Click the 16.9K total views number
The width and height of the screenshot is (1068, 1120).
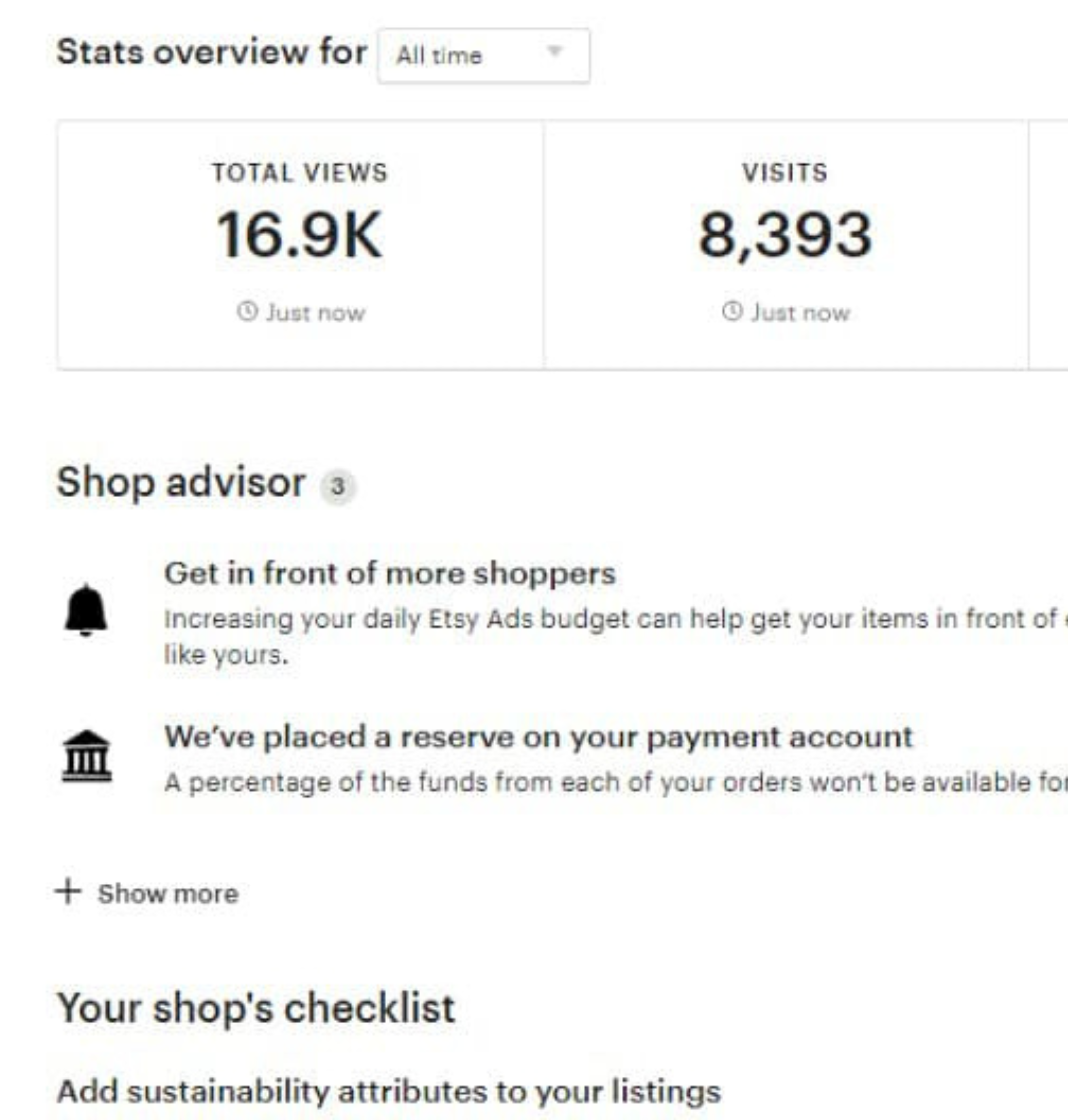(299, 235)
